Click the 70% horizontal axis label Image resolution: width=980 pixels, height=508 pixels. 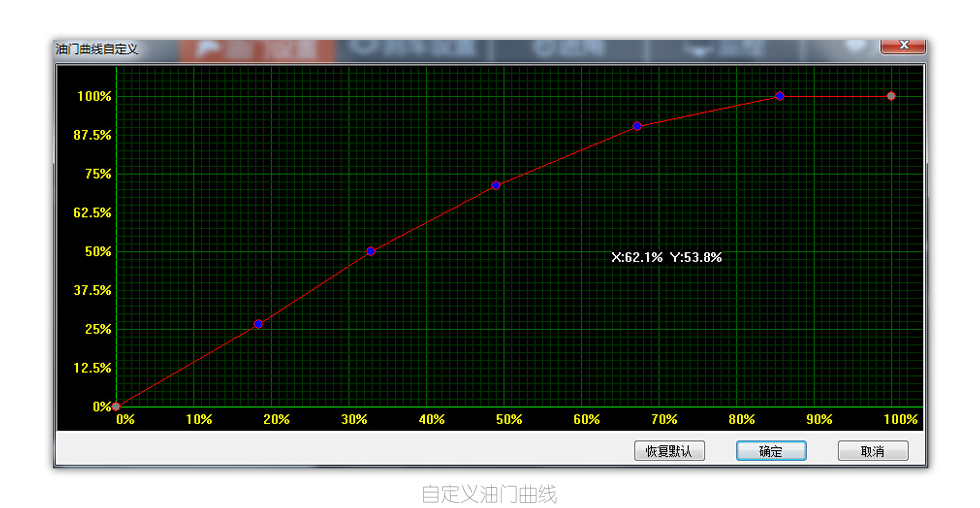[664, 419]
